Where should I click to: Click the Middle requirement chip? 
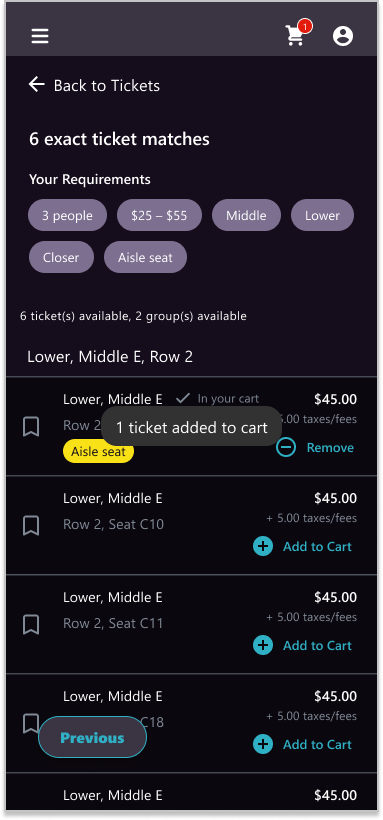tap(246, 215)
